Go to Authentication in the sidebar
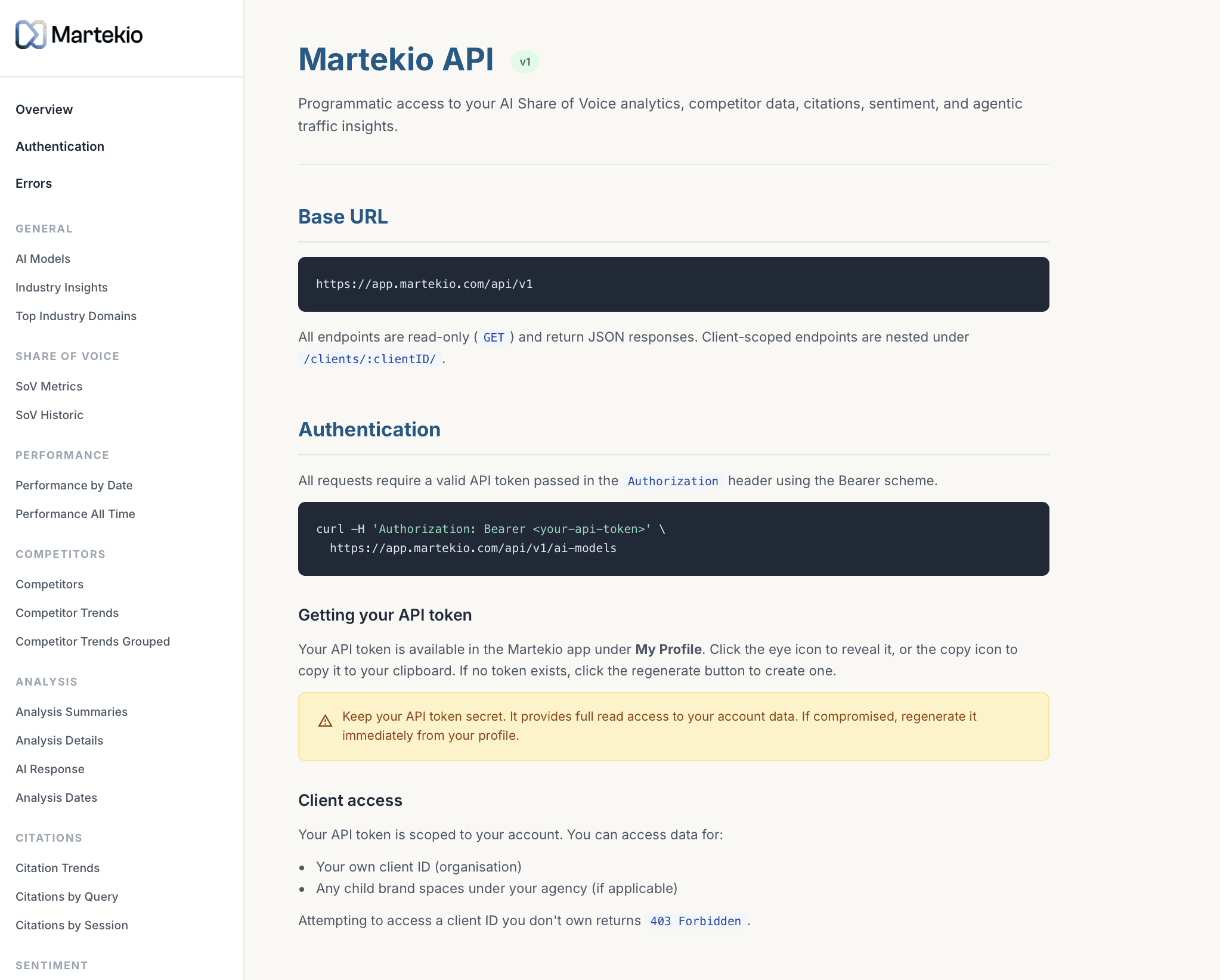 (60, 147)
